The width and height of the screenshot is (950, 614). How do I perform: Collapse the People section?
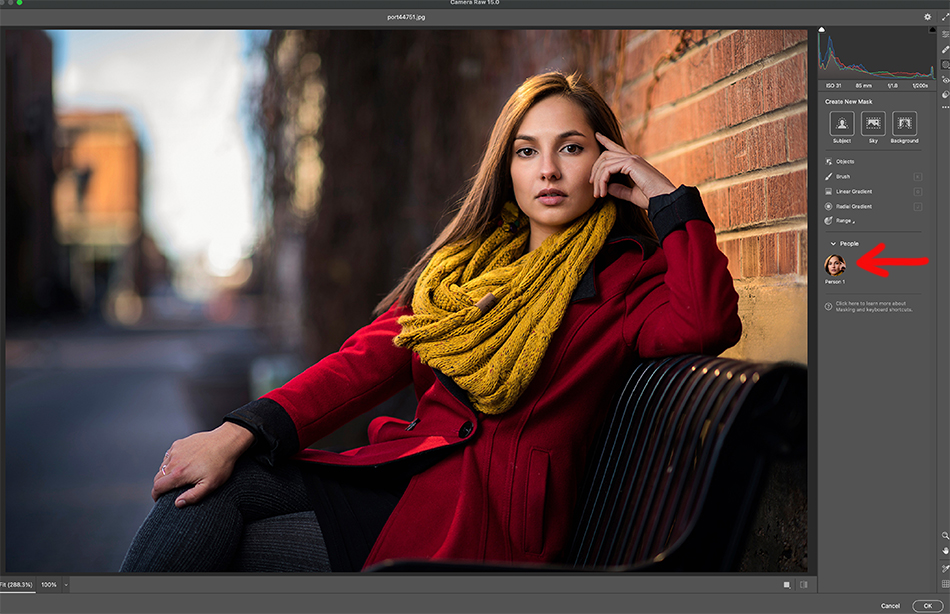point(833,244)
